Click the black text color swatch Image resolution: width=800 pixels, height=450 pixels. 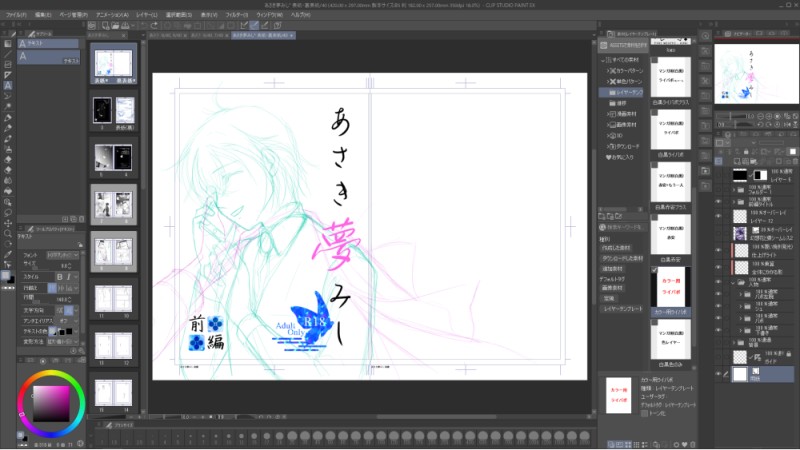click(69, 332)
